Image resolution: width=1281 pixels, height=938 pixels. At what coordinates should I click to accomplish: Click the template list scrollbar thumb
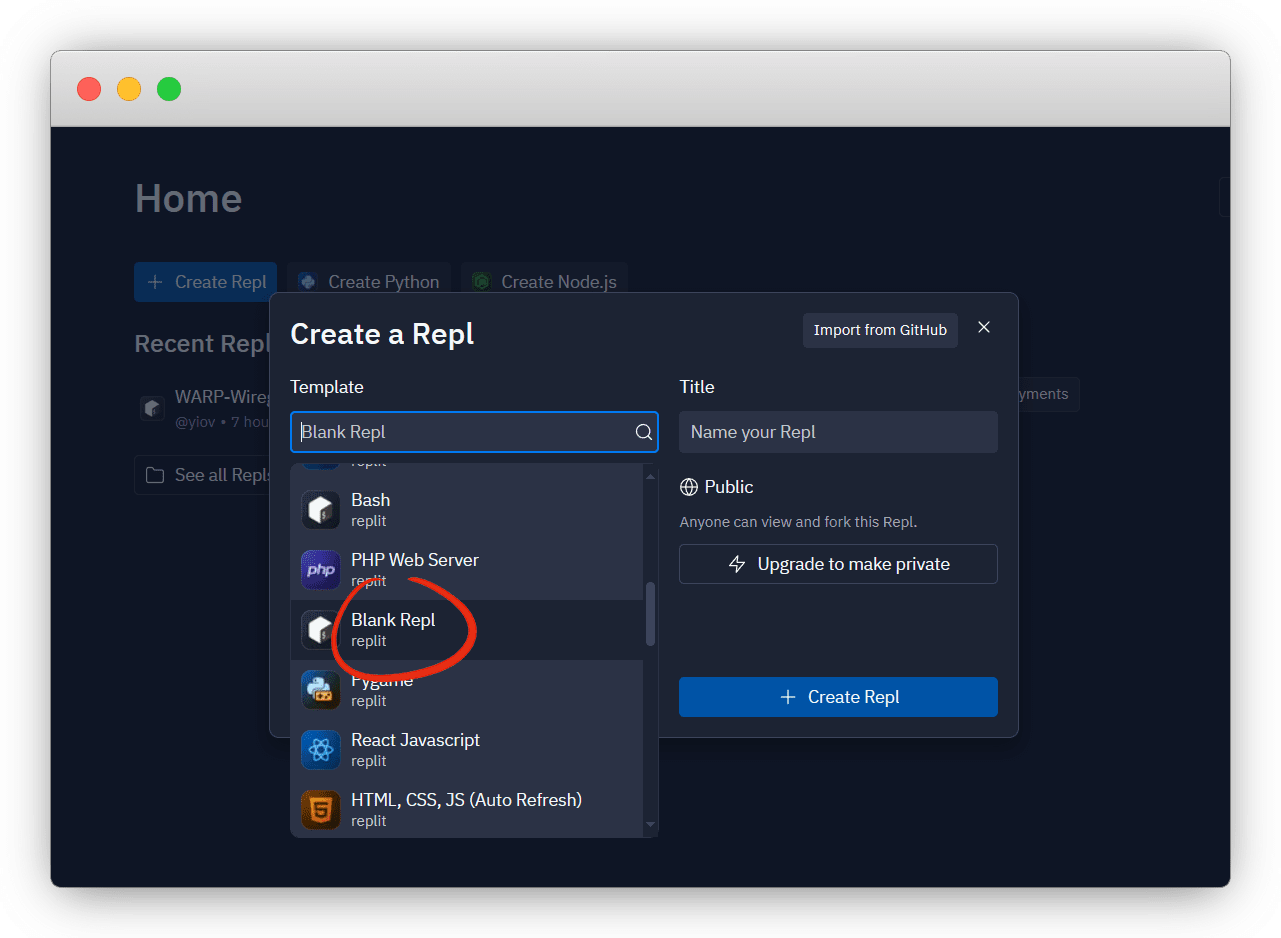click(651, 613)
